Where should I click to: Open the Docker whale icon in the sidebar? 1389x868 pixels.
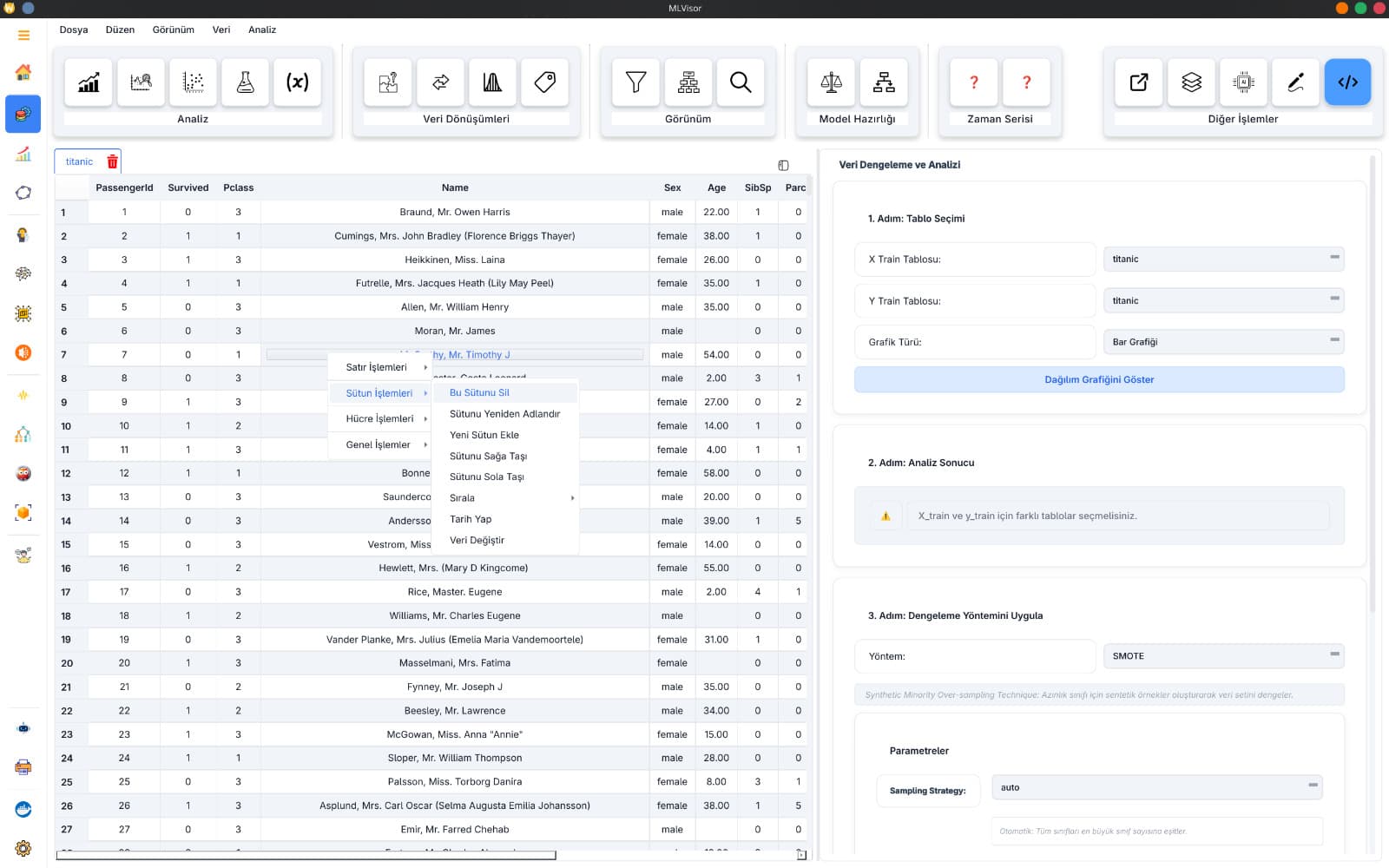pyautogui.click(x=23, y=809)
